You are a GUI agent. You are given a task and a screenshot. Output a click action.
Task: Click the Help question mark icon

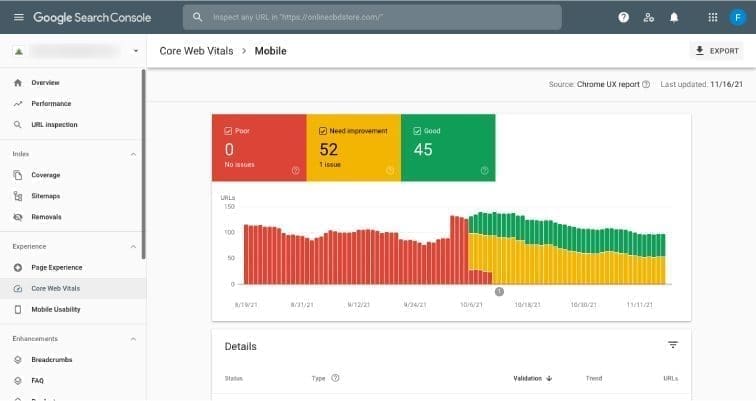tap(624, 18)
